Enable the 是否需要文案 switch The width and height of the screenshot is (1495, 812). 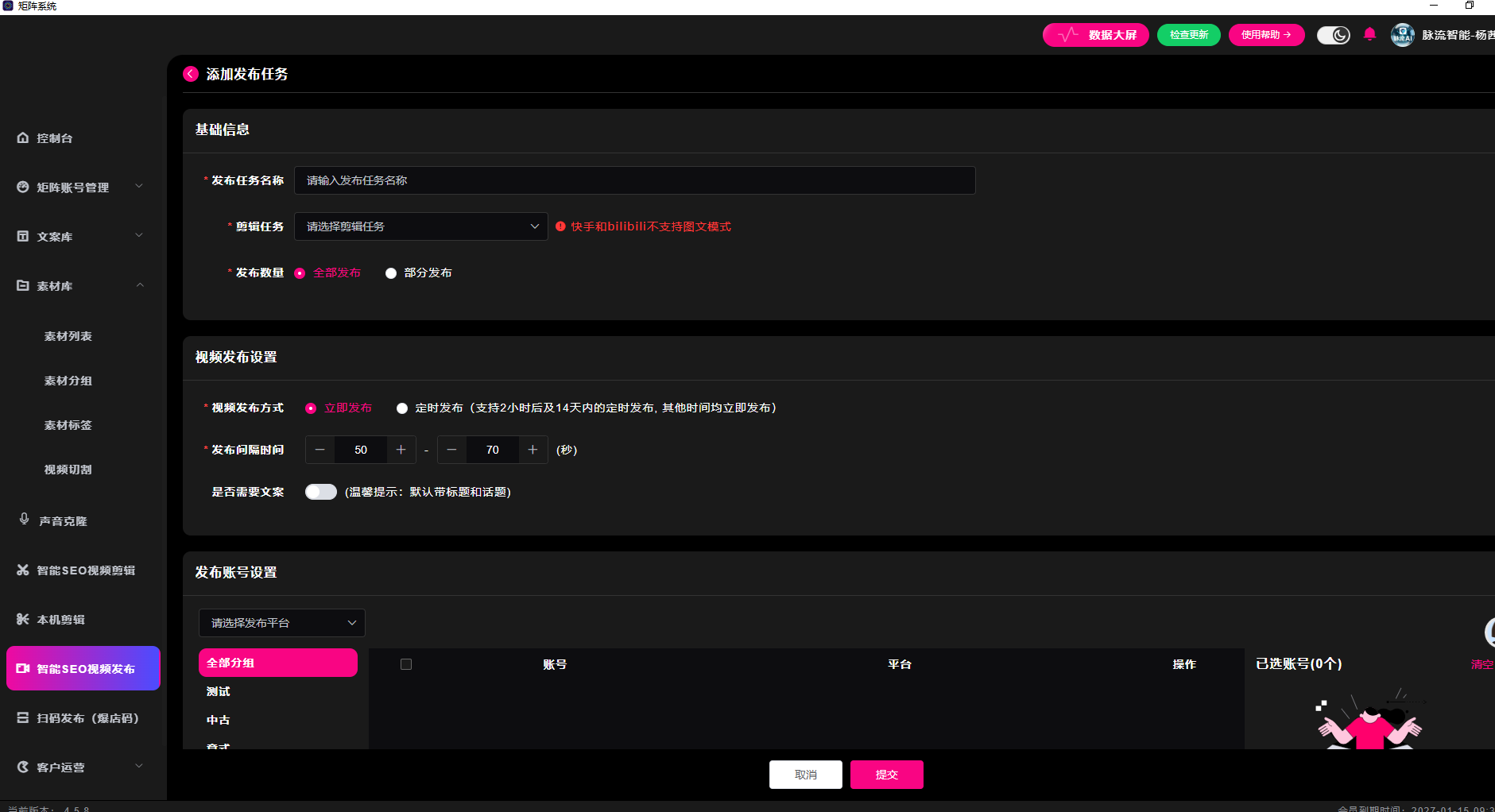[x=321, y=492]
